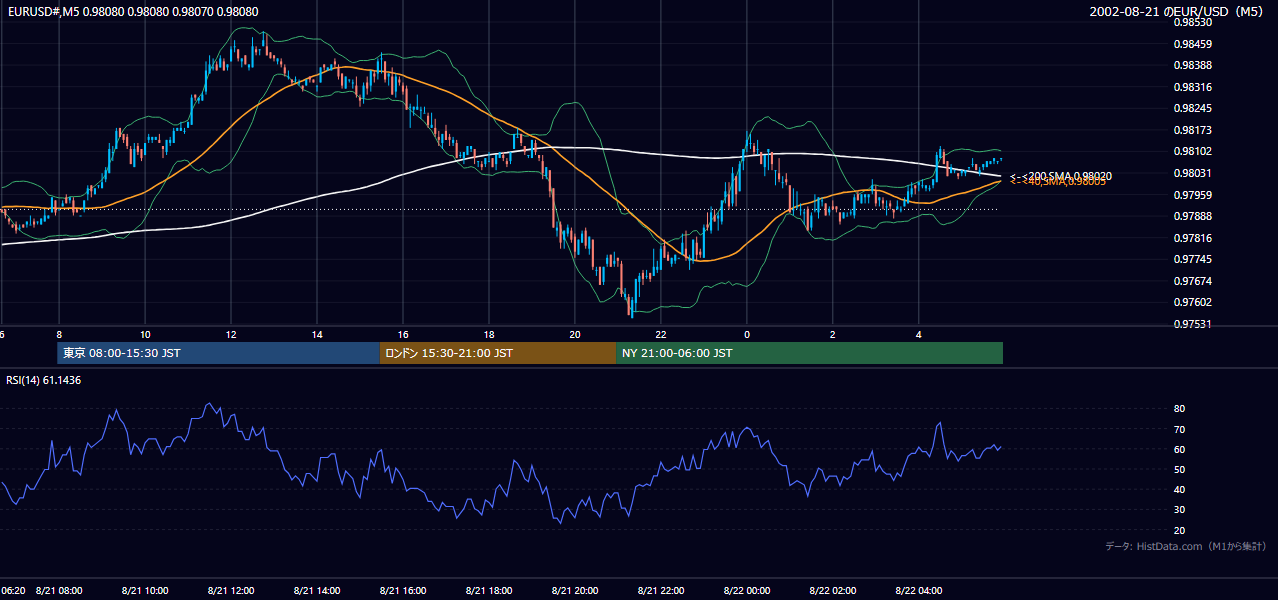Click hour axis label 10 under the price chart
This screenshot has height=600, width=1278.
pos(145,334)
